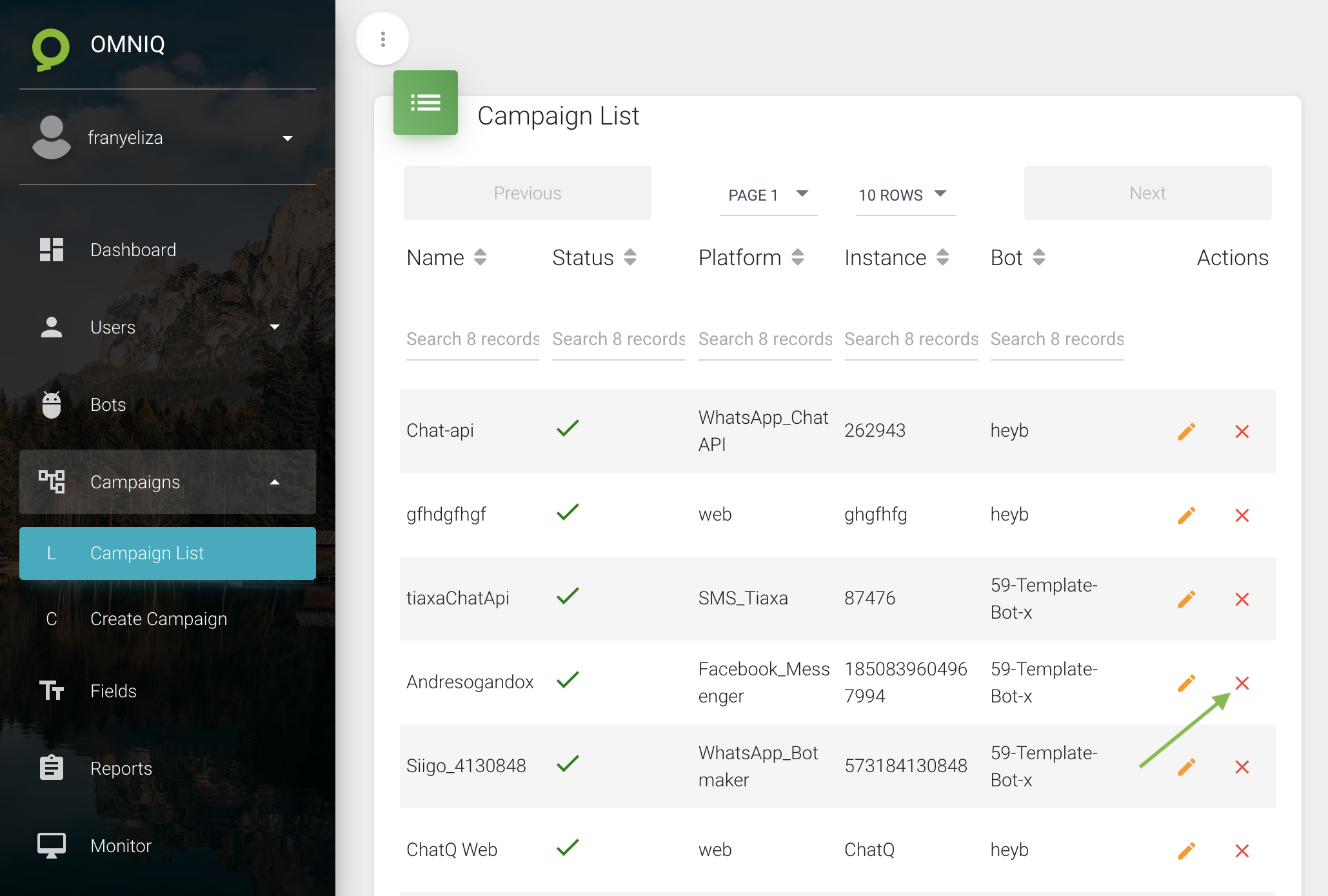
Task: Click the Previous page button
Action: tap(527, 193)
